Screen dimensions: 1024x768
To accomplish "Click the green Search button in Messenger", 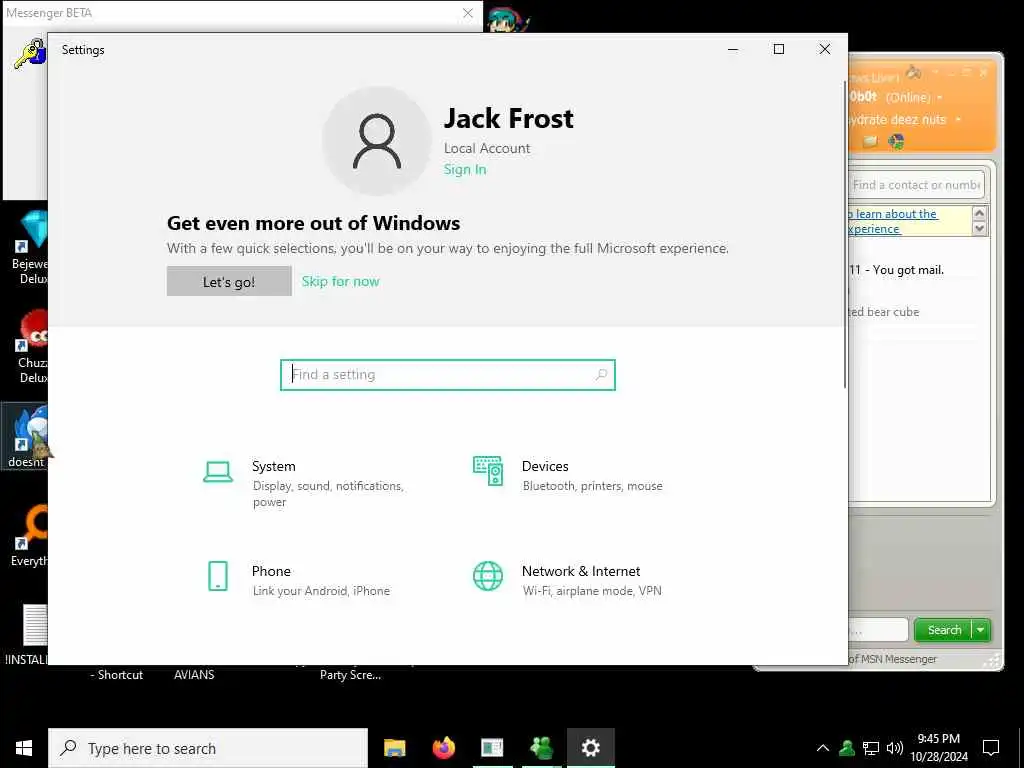I will [x=944, y=630].
